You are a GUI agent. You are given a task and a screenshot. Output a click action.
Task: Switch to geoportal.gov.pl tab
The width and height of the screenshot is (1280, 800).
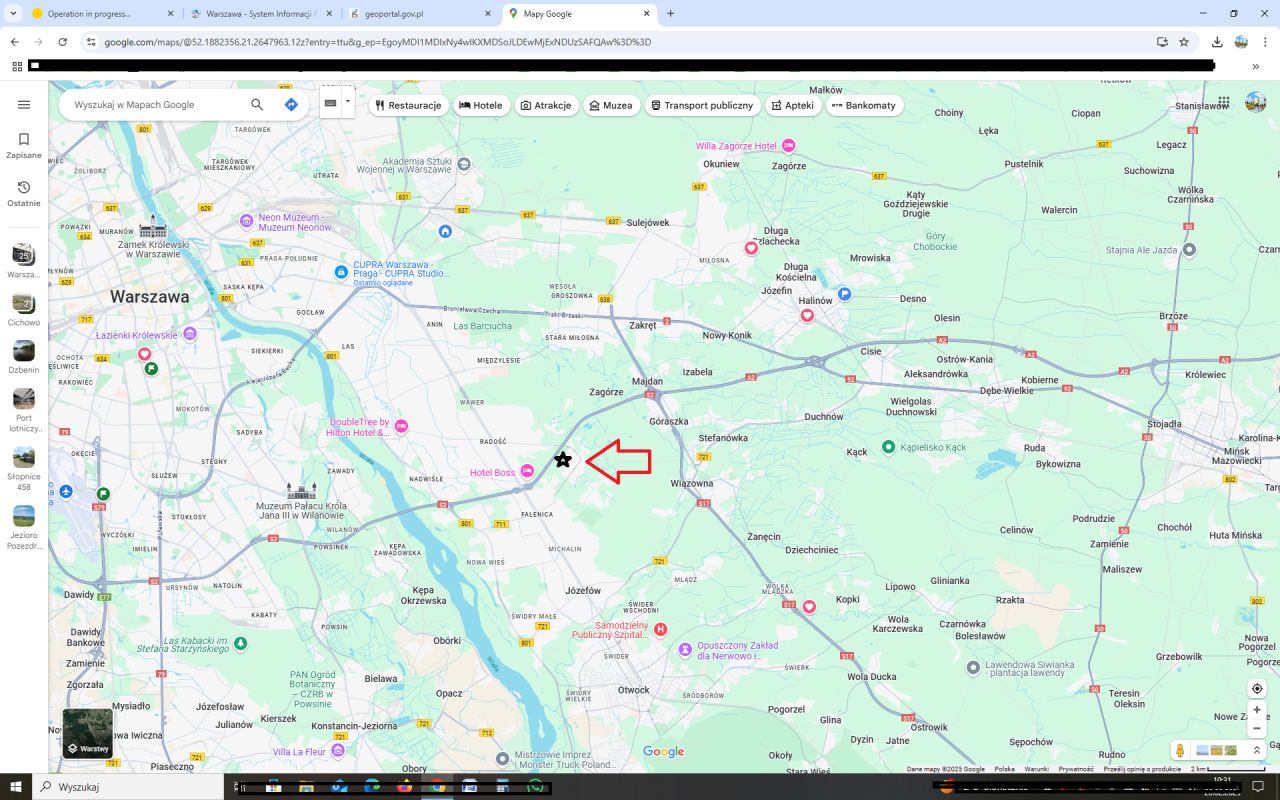420,14
